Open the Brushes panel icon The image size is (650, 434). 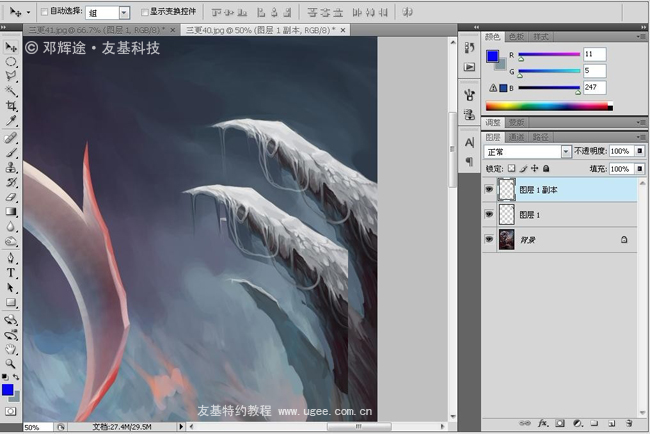tap(469, 95)
